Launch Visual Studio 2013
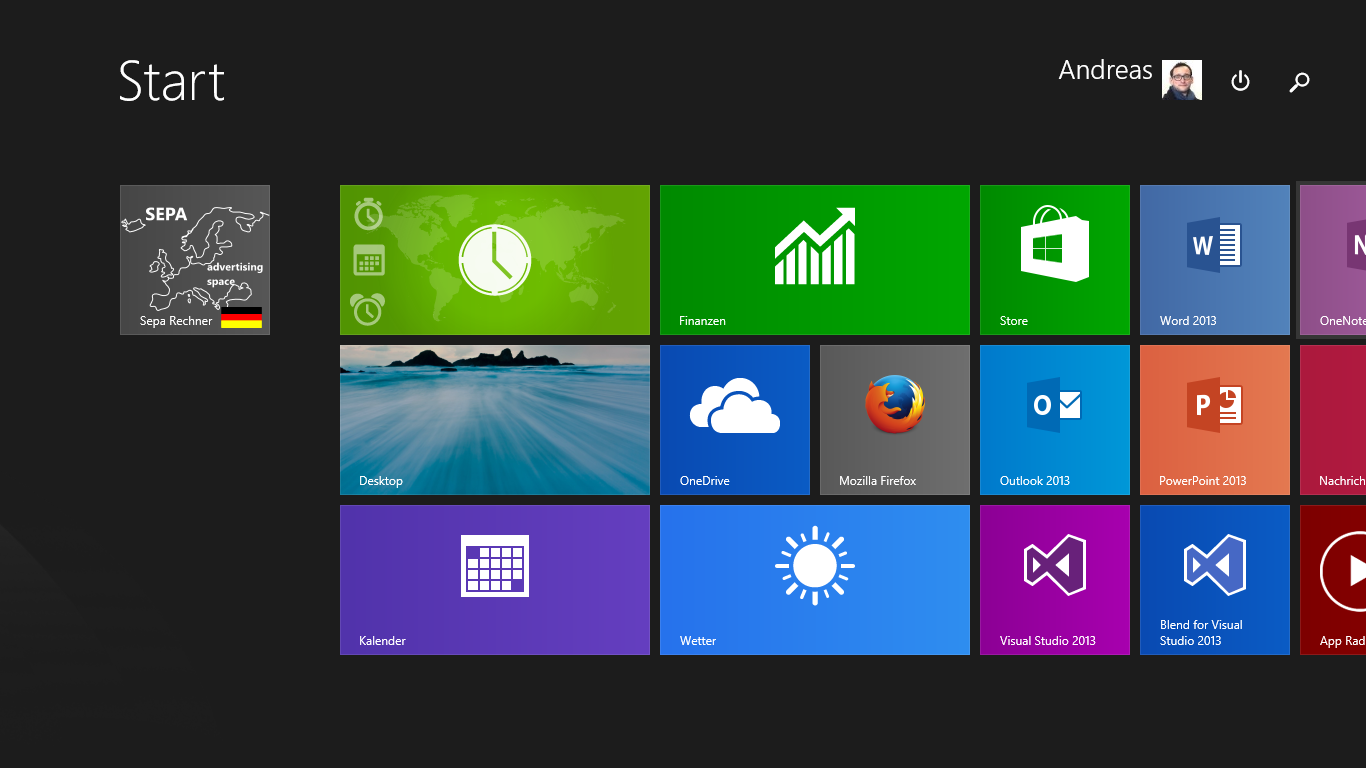The height and width of the screenshot is (768, 1366). pos(1055,580)
